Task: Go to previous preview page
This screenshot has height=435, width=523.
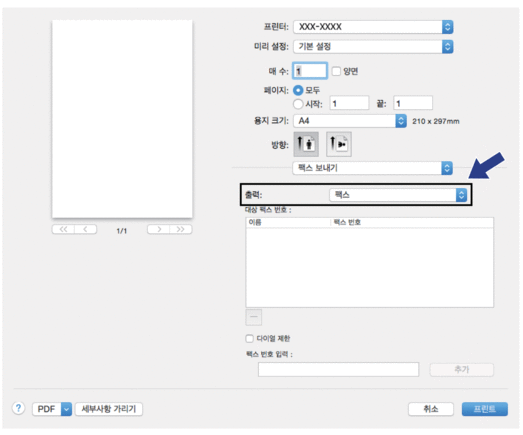Action: [x=86, y=229]
